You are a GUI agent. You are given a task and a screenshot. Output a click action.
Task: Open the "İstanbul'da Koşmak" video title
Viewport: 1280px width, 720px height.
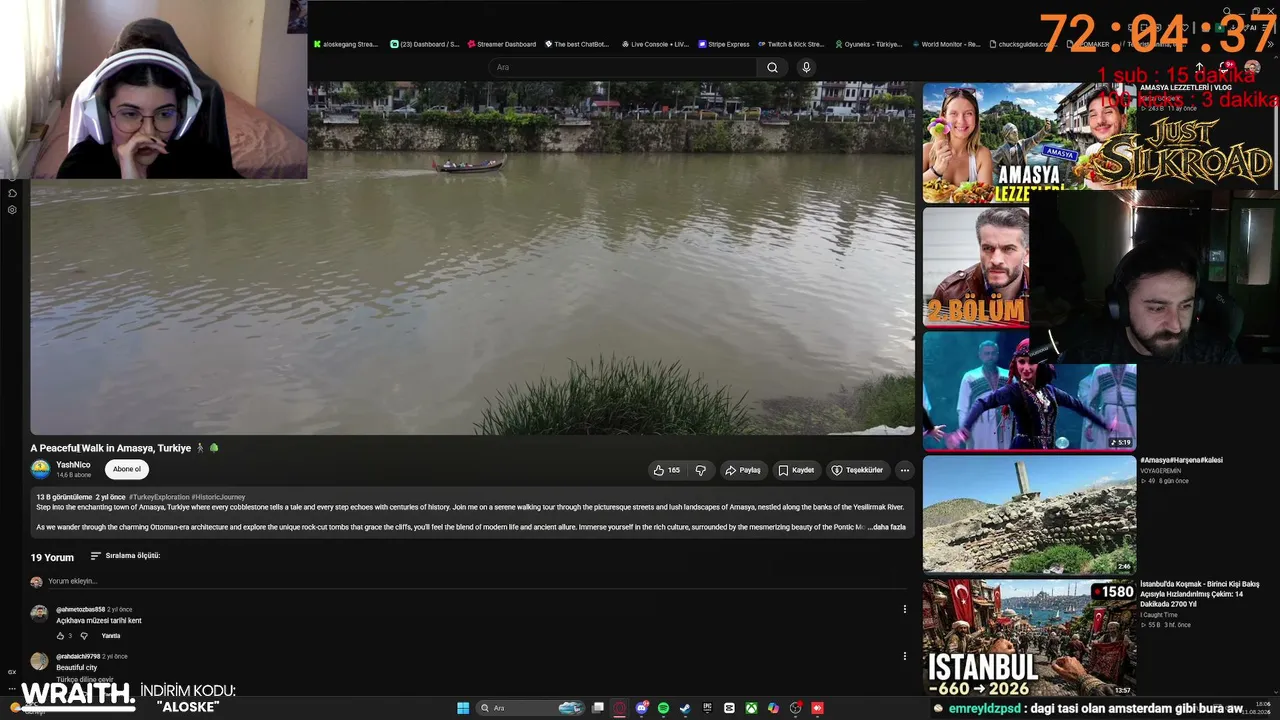click(x=1200, y=594)
